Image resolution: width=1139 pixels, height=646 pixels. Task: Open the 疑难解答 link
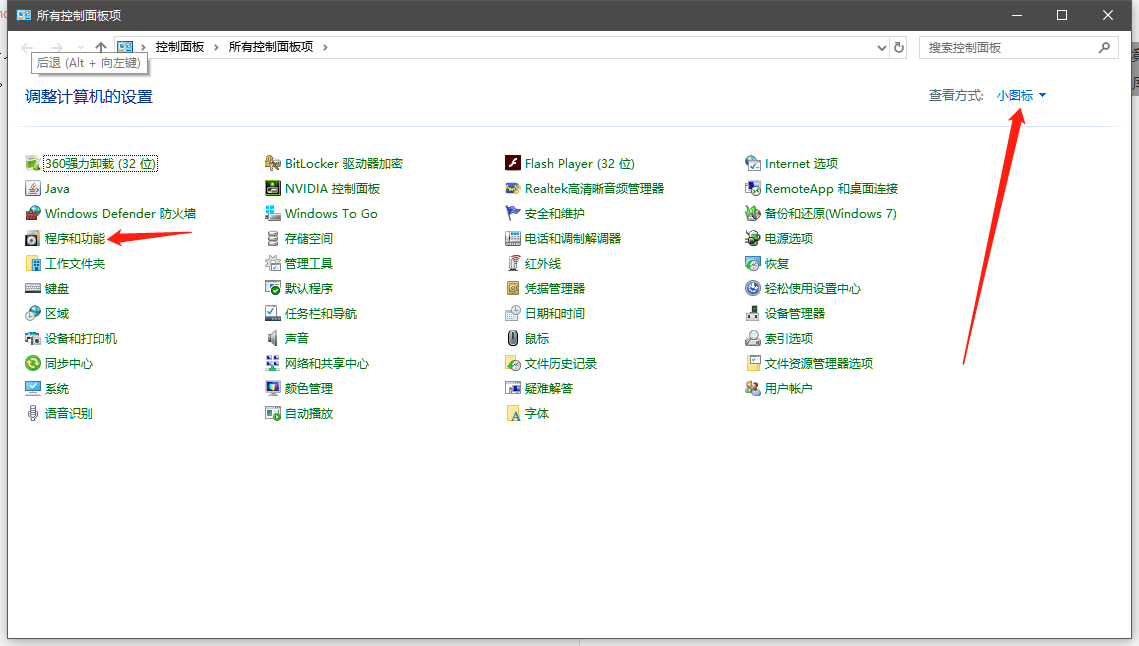click(x=548, y=389)
